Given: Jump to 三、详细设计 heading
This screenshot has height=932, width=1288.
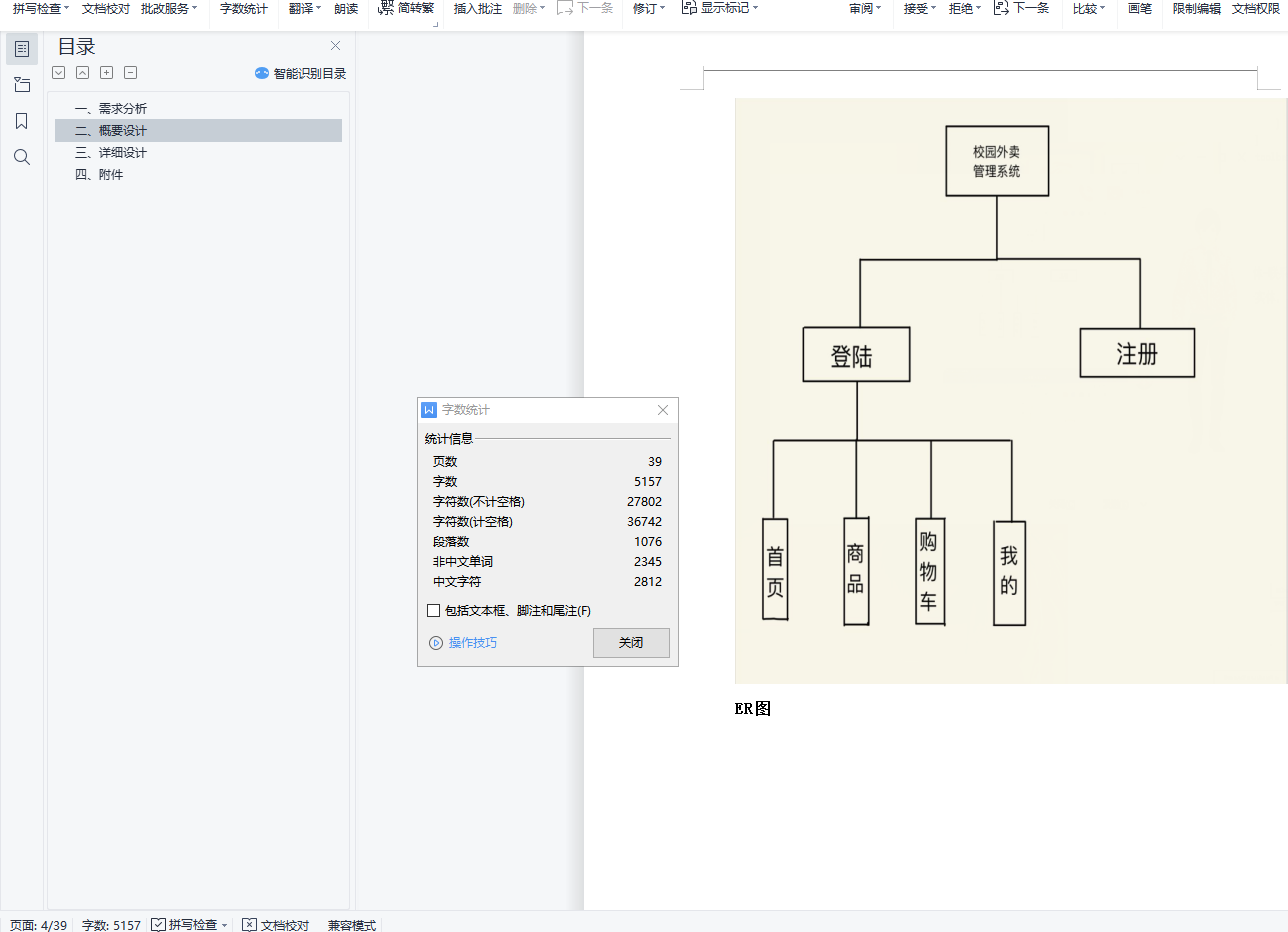Looking at the screenshot, I should (x=198, y=153).
